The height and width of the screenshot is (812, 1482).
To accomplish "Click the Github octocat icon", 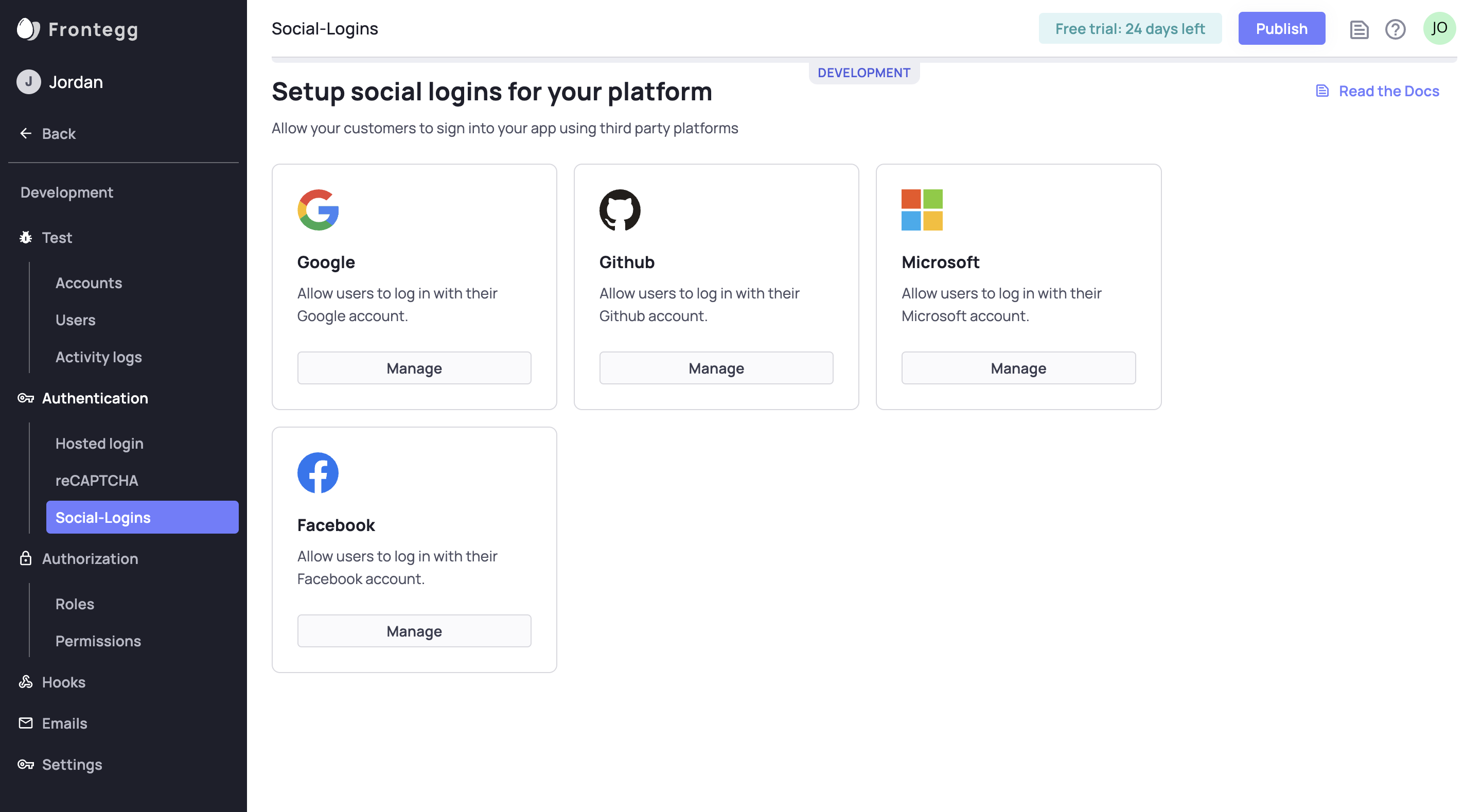I will click(620, 210).
